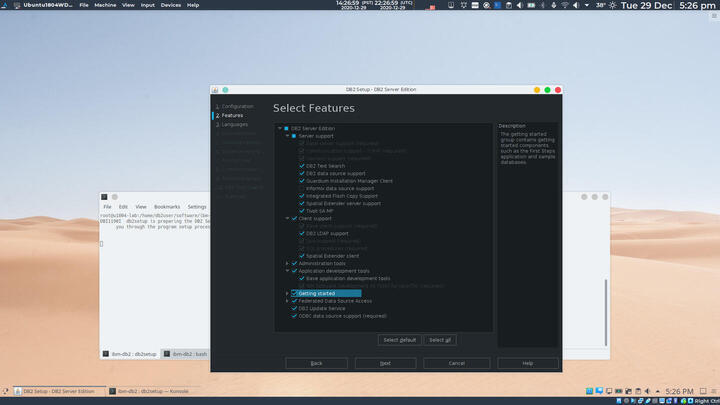Screen dimensions: 720x405
Task: Click Bluetooth icon in top menu bar
Action: tap(542, 5)
